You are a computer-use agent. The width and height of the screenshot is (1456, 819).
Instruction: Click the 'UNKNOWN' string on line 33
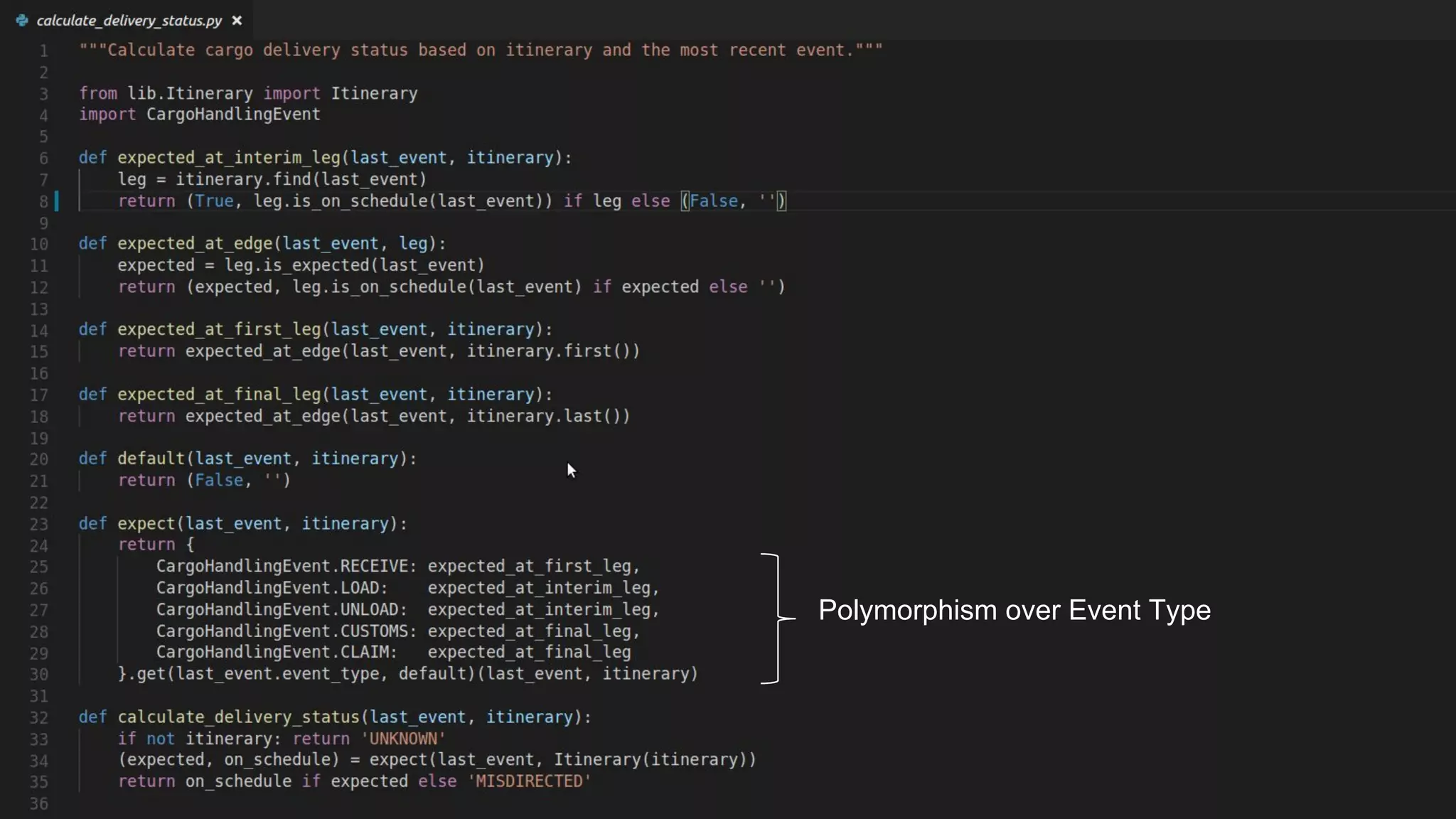click(402, 739)
